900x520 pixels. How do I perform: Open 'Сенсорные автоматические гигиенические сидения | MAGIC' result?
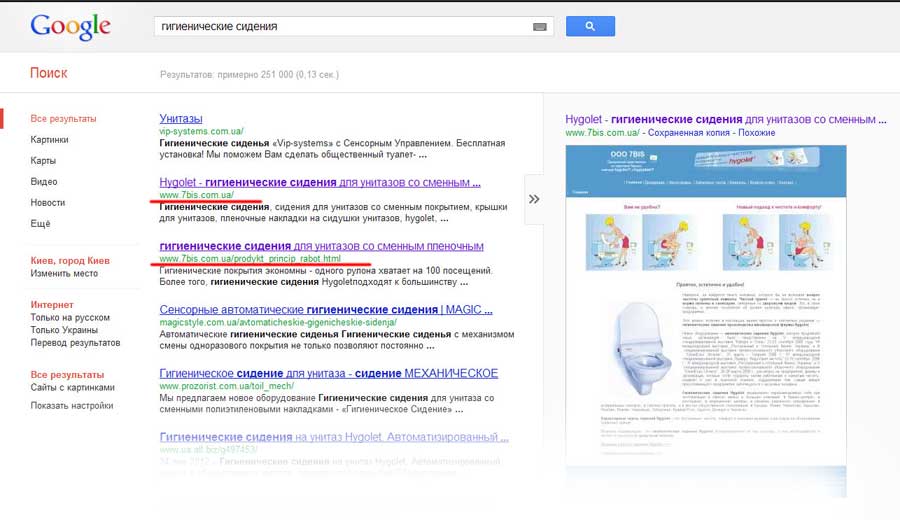click(326, 310)
